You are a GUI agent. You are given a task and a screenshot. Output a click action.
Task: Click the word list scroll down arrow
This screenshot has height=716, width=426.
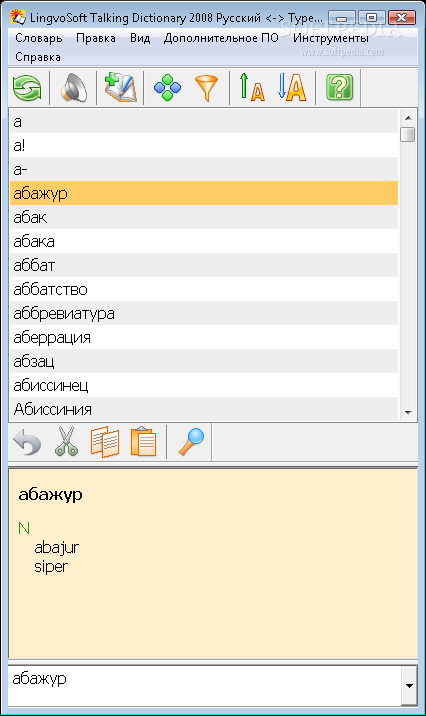408,412
